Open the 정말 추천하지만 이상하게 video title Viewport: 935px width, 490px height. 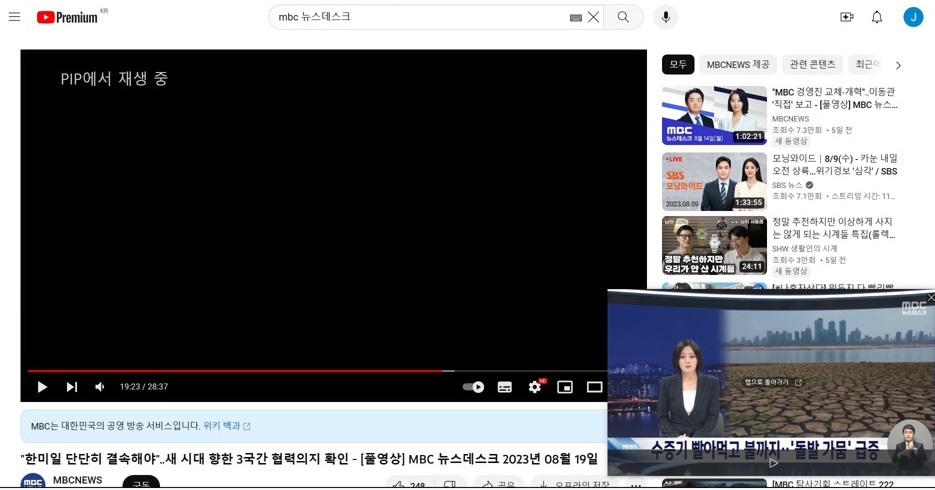click(x=834, y=228)
